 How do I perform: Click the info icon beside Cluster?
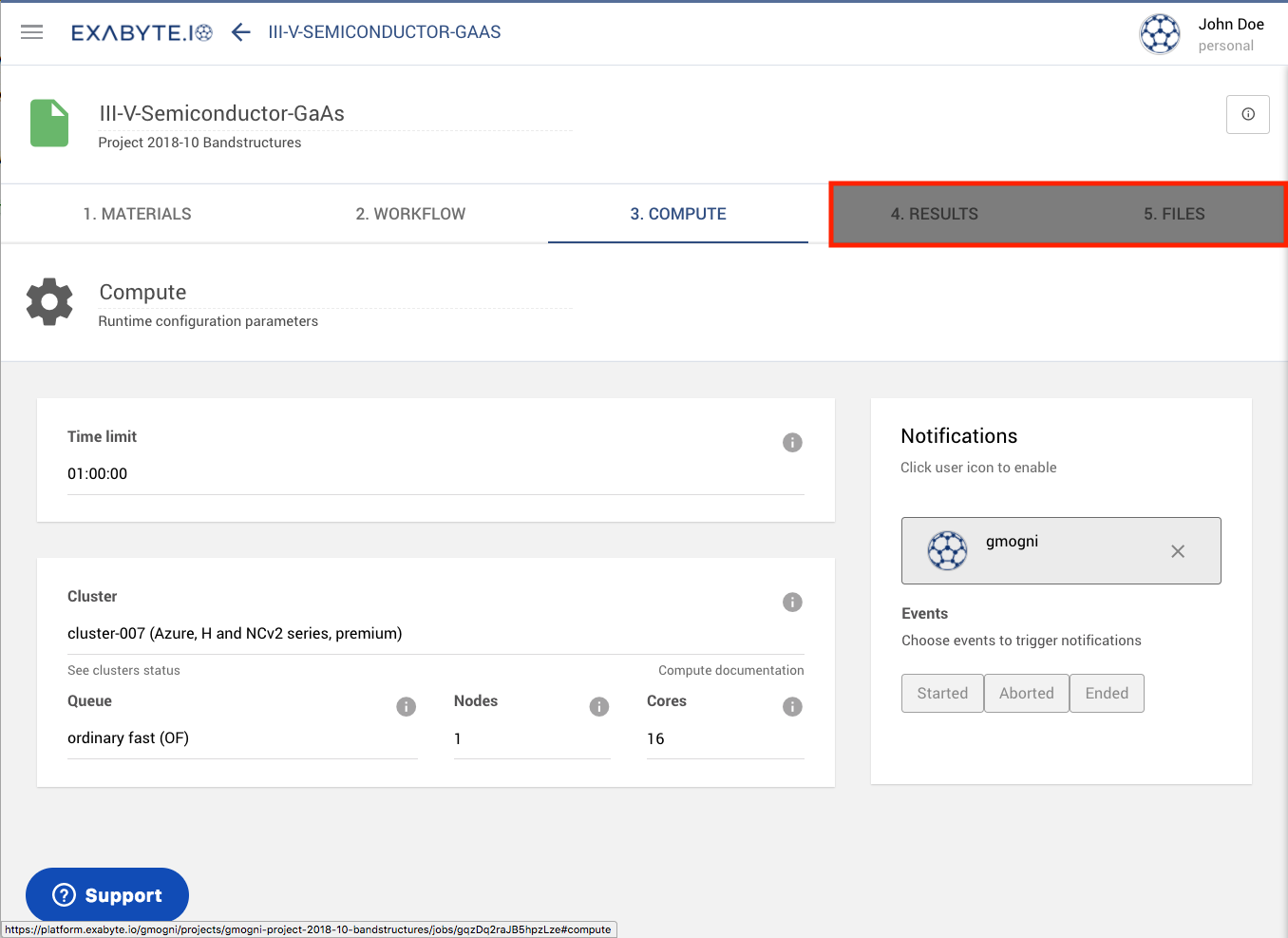(x=792, y=602)
